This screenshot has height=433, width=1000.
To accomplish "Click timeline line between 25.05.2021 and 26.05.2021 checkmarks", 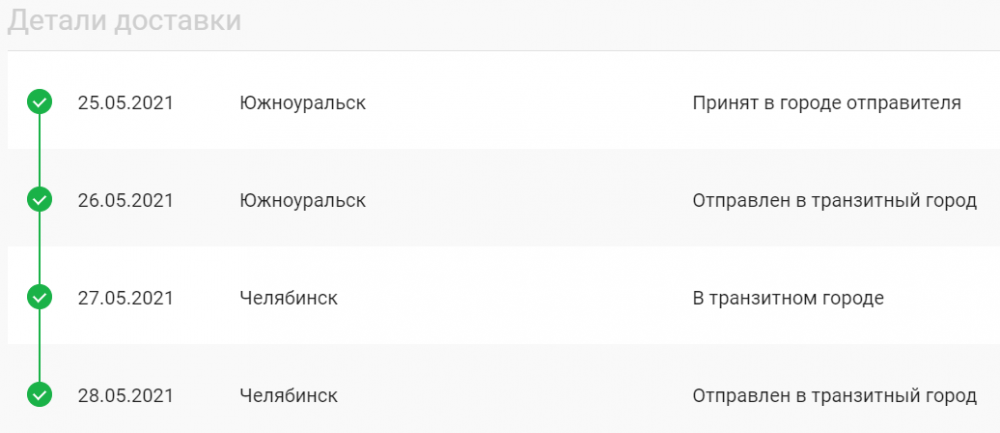I will [x=39, y=152].
